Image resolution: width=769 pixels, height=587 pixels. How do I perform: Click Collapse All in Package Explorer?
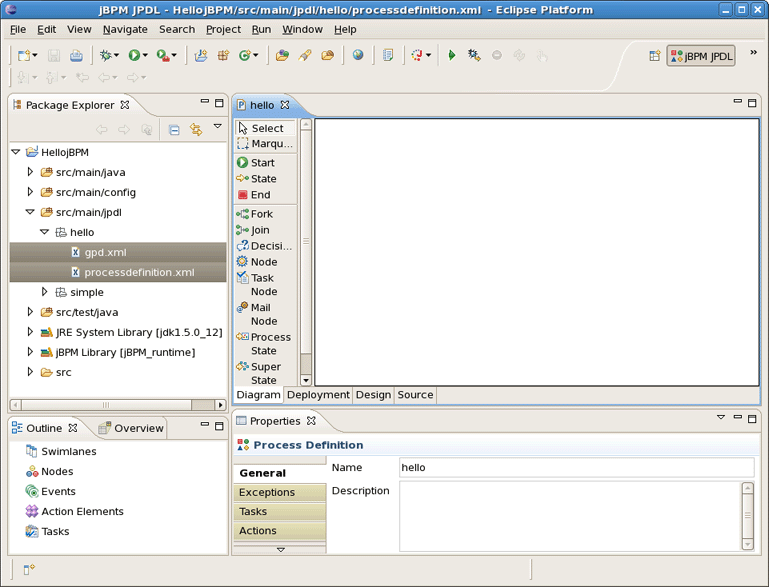point(174,130)
